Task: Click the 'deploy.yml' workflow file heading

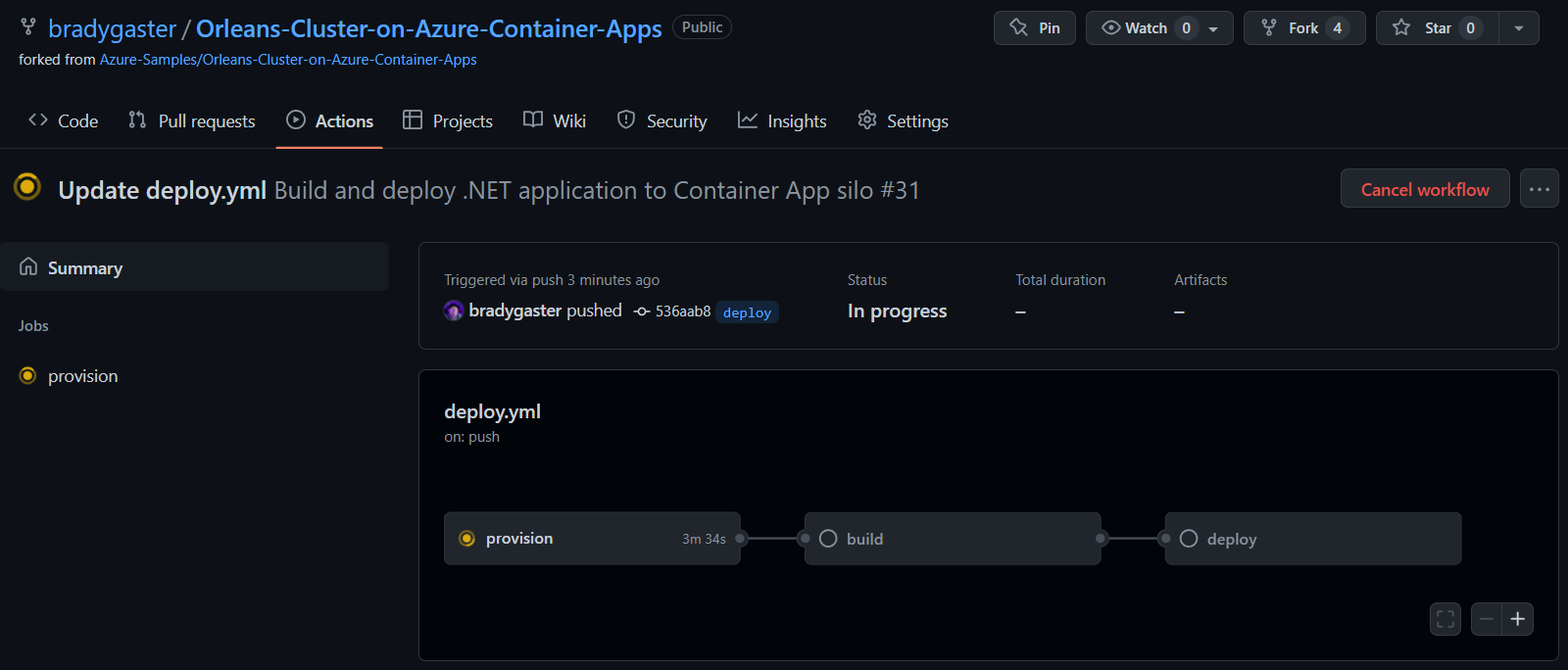Action: click(x=492, y=412)
